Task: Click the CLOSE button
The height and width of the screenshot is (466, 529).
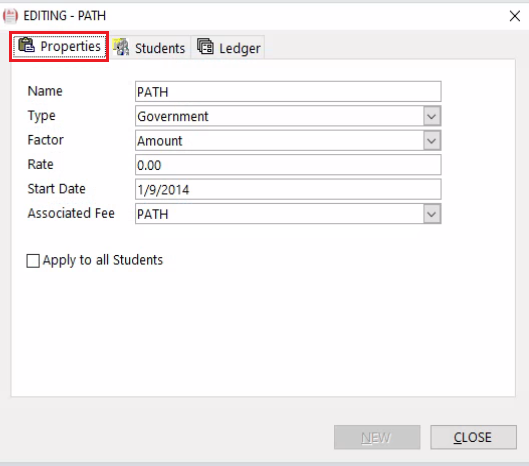Action: coord(473,437)
